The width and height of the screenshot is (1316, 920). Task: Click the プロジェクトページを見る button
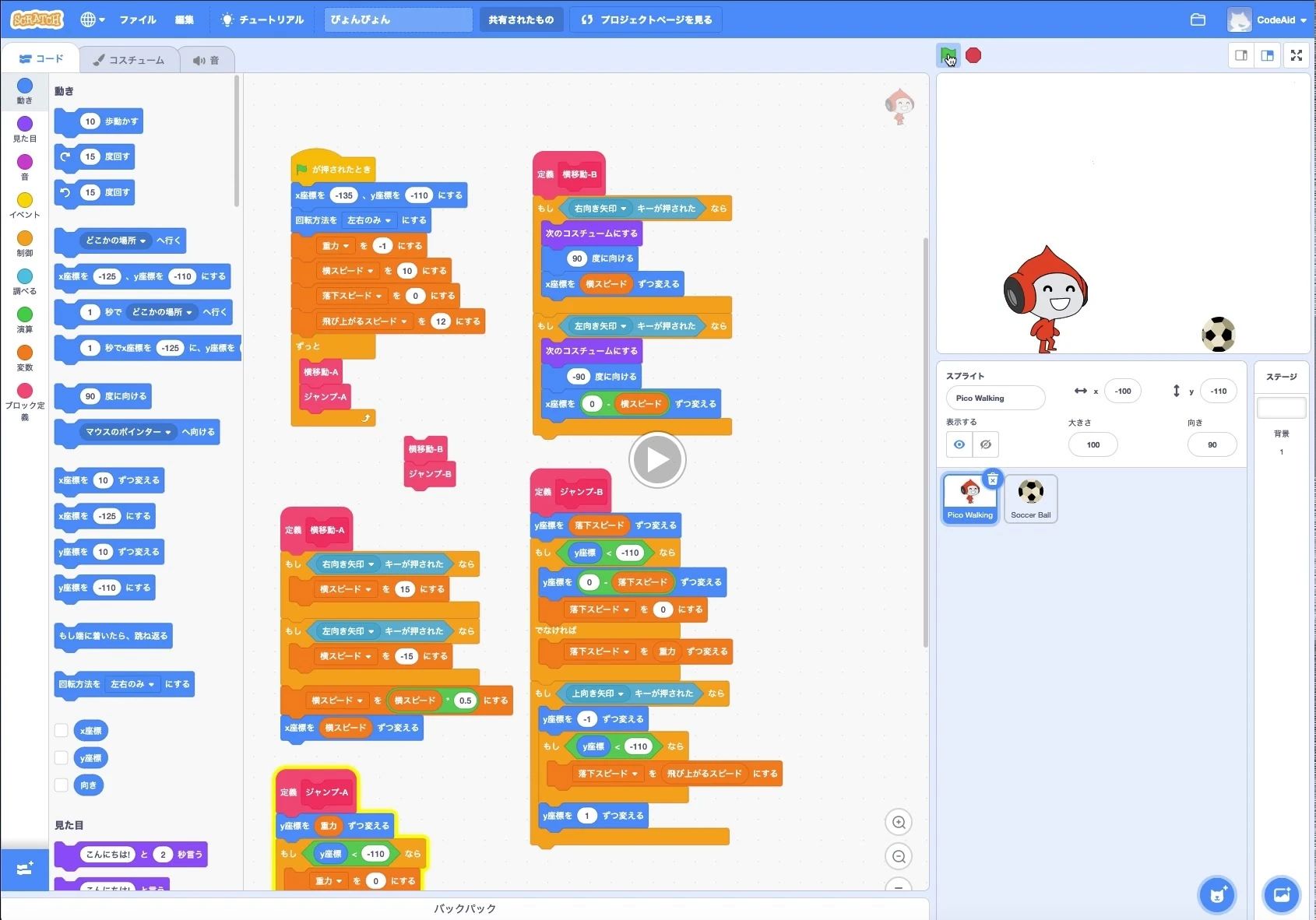pos(646,19)
